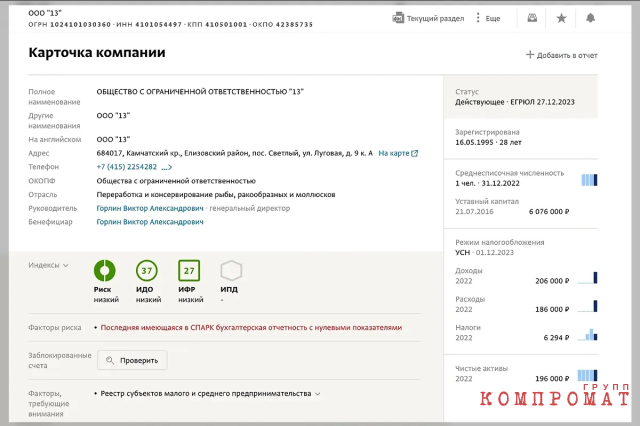This screenshot has width=640, height=426.
Task: Click the IPD hexagon index icon
Action: tap(231, 271)
